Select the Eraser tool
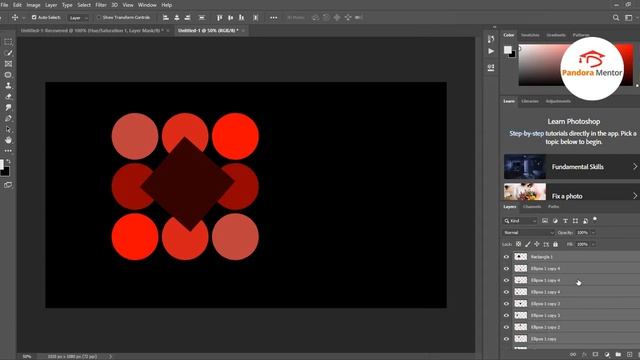This screenshot has height=360, width=640. pos(8,97)
